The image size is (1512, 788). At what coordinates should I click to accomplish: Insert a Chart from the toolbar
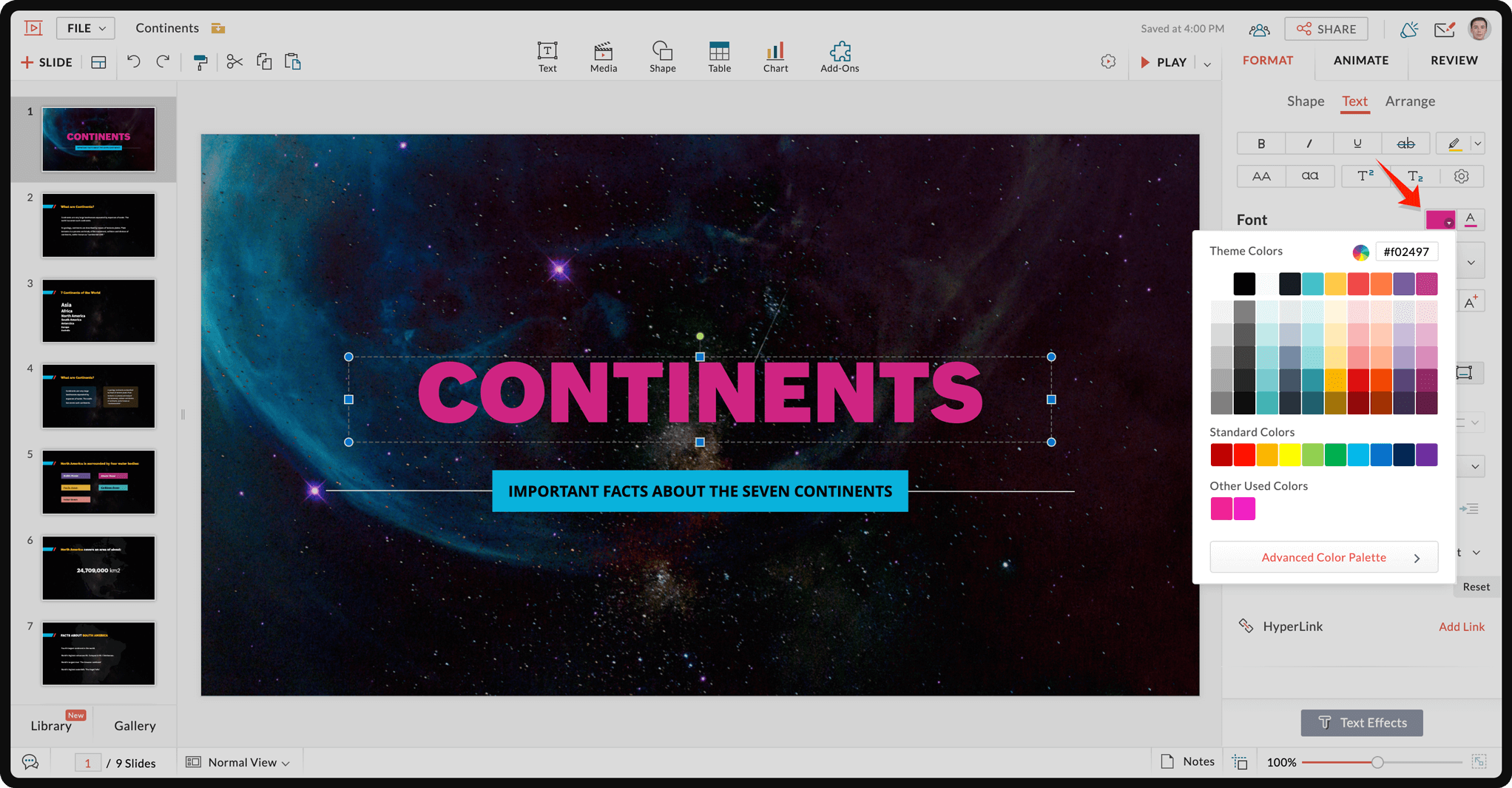775,57
